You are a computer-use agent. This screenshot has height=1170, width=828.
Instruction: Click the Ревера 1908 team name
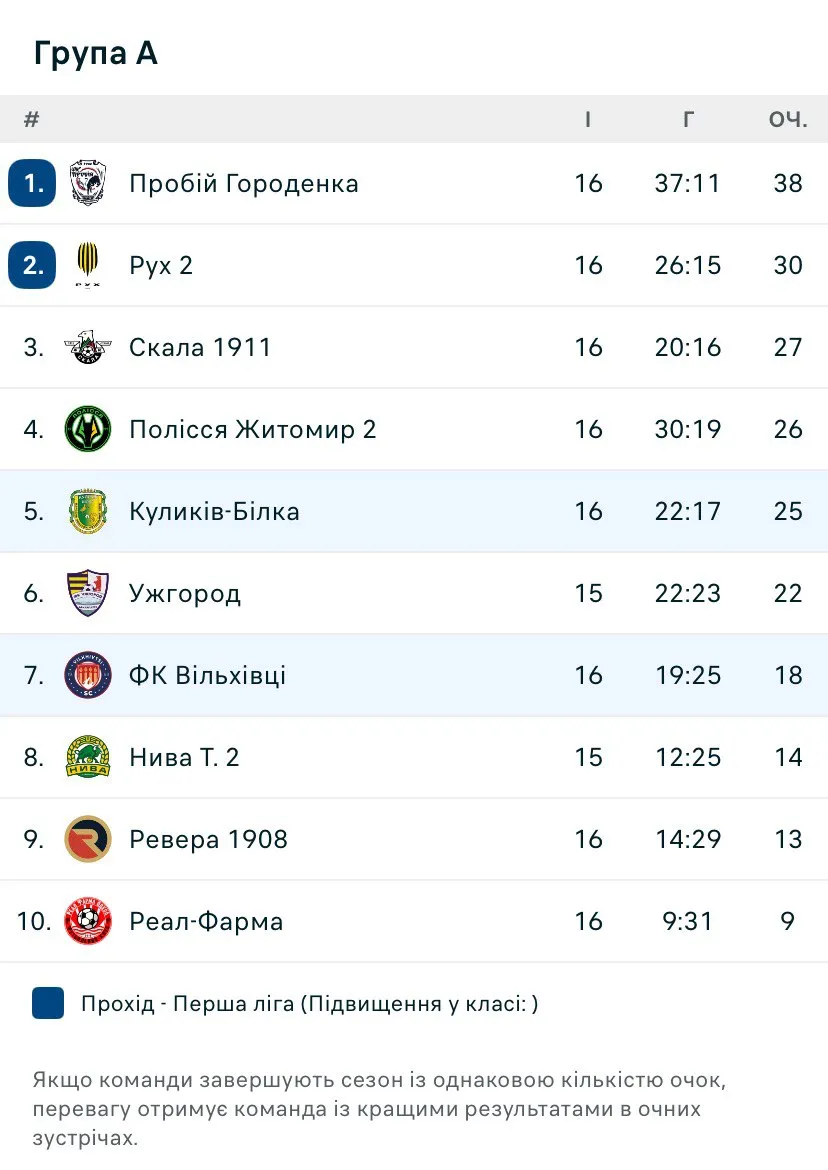pos(208,839)
